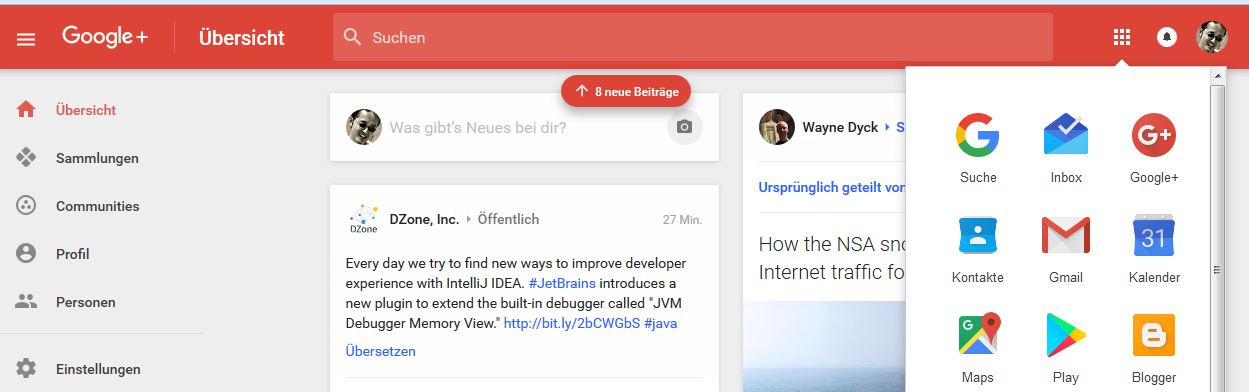Click the Google+ logo
The width and height of the screenshot is (1249, 392).
pos(105,37)
